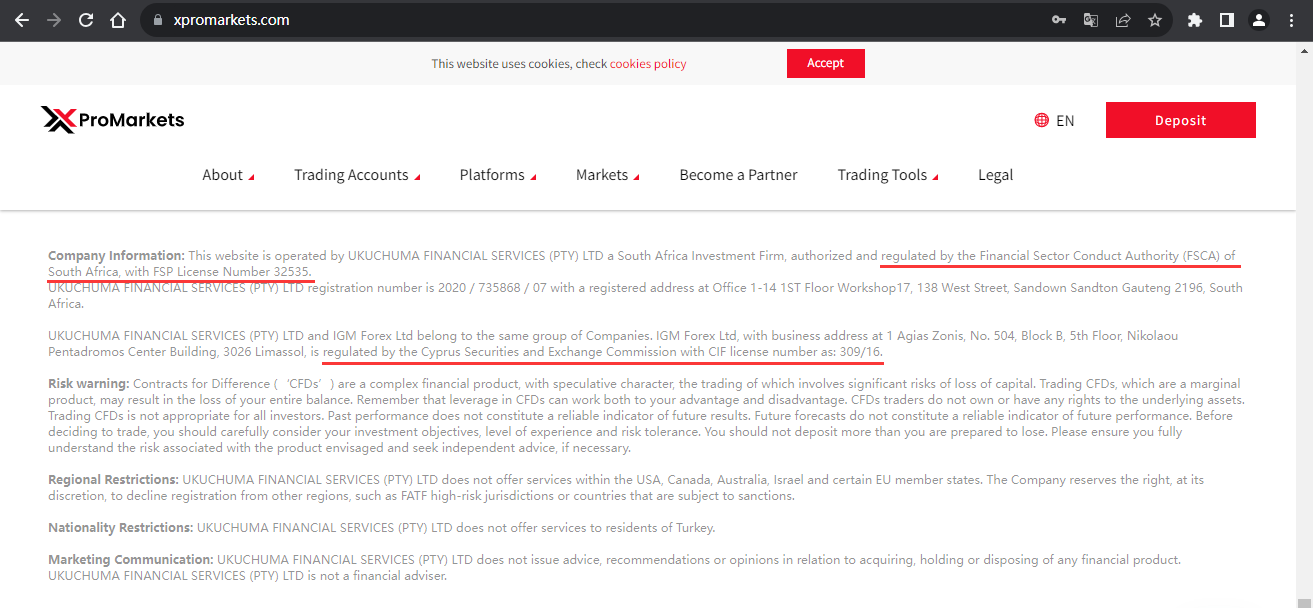The width and height of the screenshot is (1313, 608).
Task: Reload the xpromarkets.com page
Action: tap(86, 20)
